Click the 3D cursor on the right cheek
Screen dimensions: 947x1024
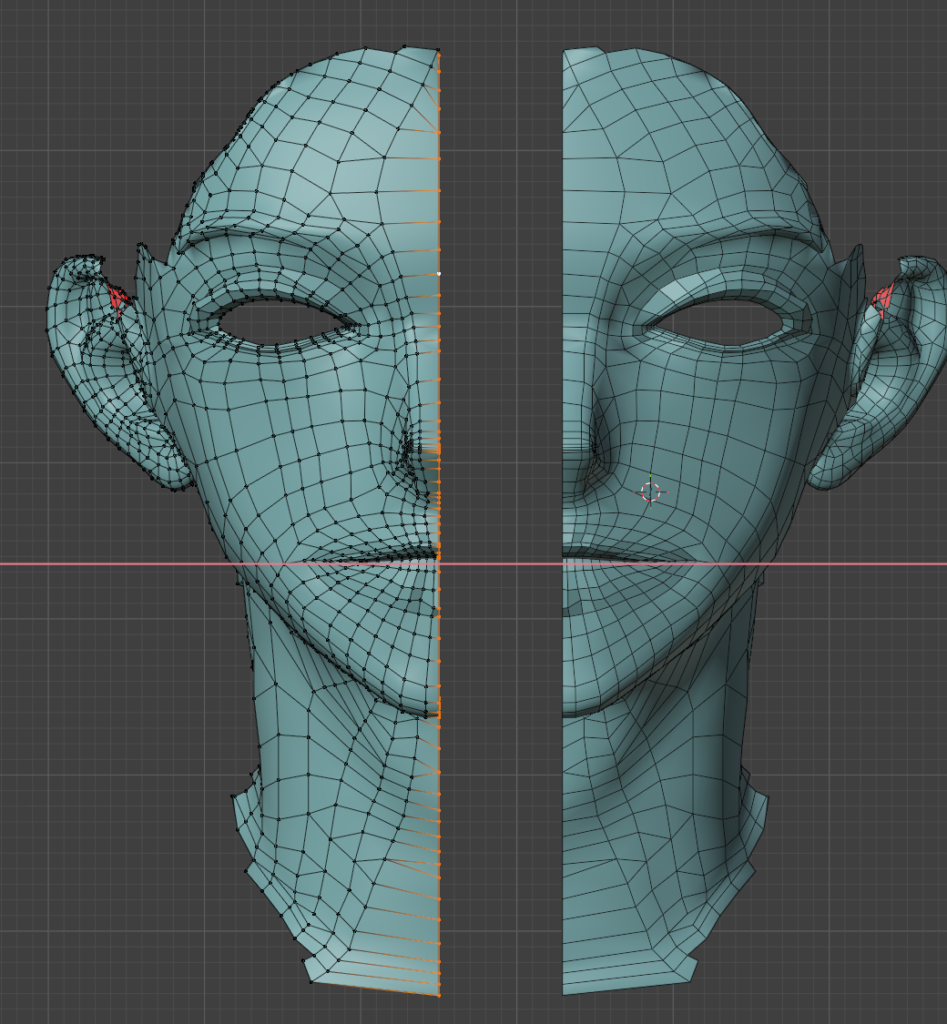click(x=651, y=491)
